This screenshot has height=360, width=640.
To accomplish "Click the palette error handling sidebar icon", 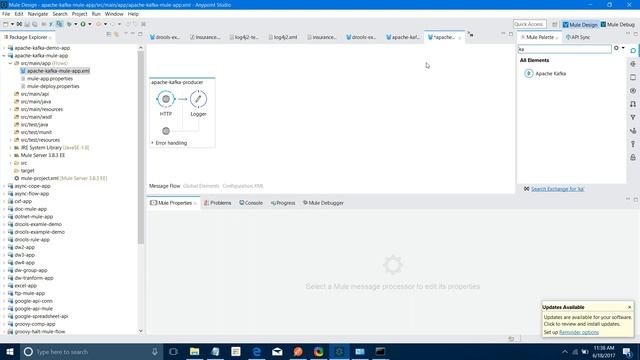I will pos(633,144).
